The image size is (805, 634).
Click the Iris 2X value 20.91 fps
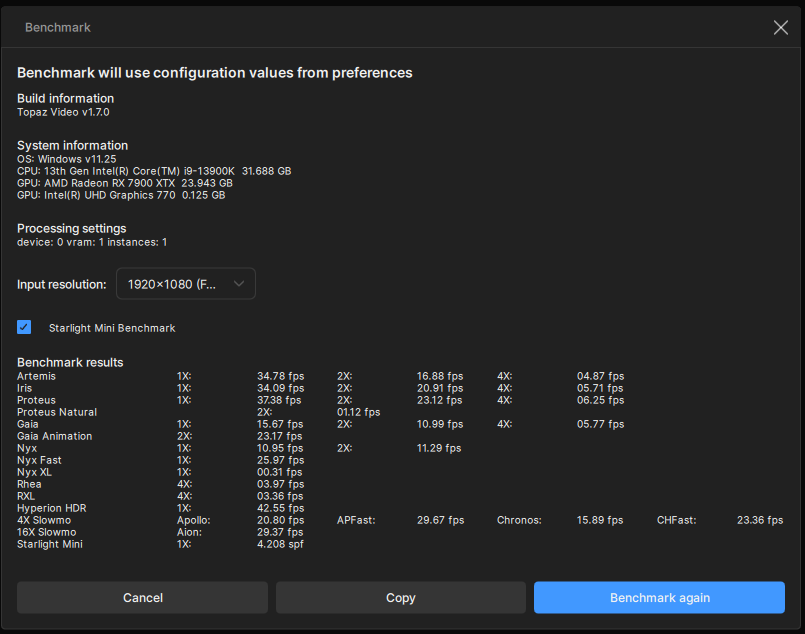click(440, 388)
